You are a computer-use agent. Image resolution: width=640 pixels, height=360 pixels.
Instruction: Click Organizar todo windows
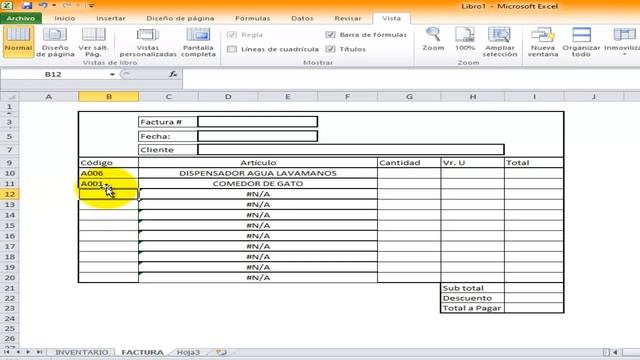coord(581,42)
